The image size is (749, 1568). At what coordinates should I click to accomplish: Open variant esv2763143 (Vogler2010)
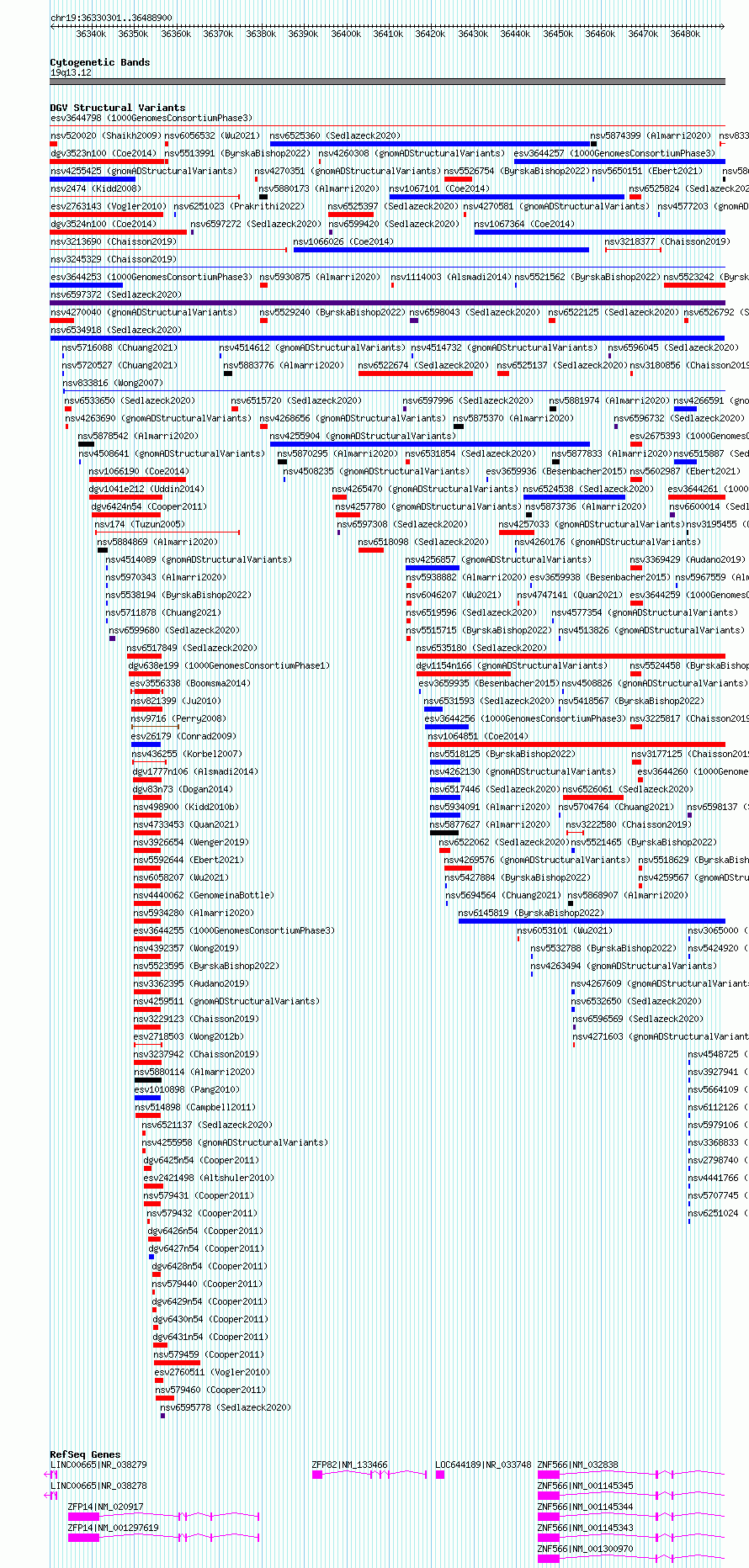click(x=108, y=206)
